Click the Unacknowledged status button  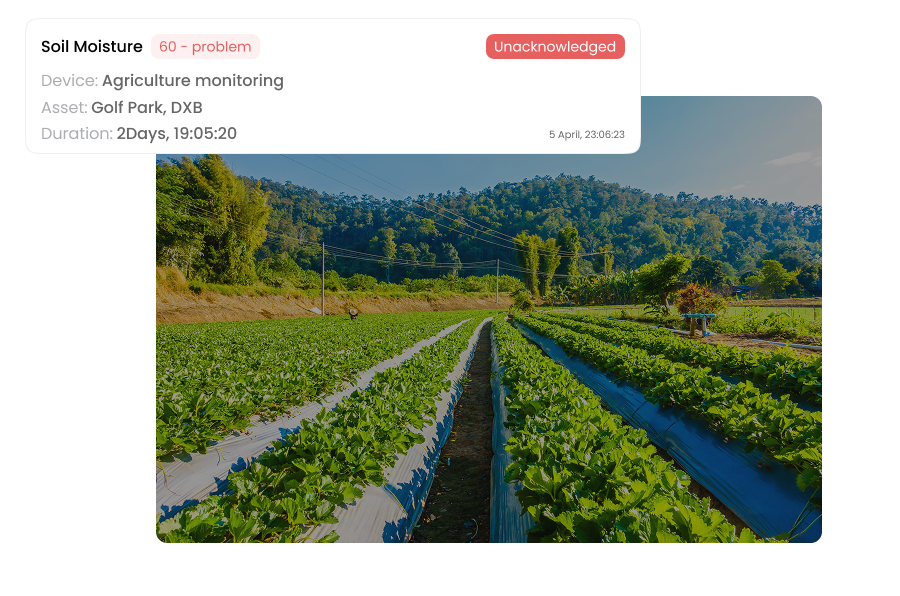[555, 47]
